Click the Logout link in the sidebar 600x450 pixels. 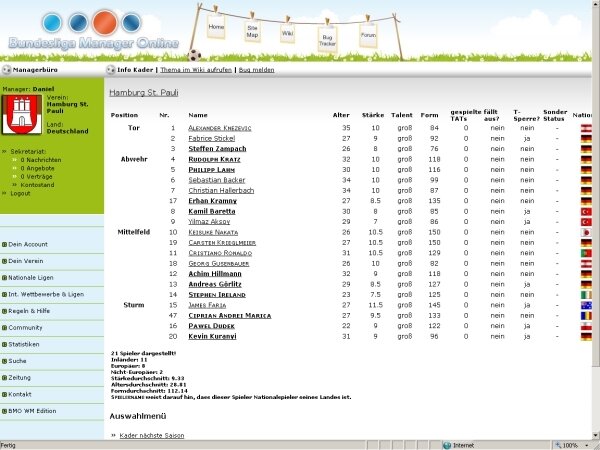[x=20, y=193]
